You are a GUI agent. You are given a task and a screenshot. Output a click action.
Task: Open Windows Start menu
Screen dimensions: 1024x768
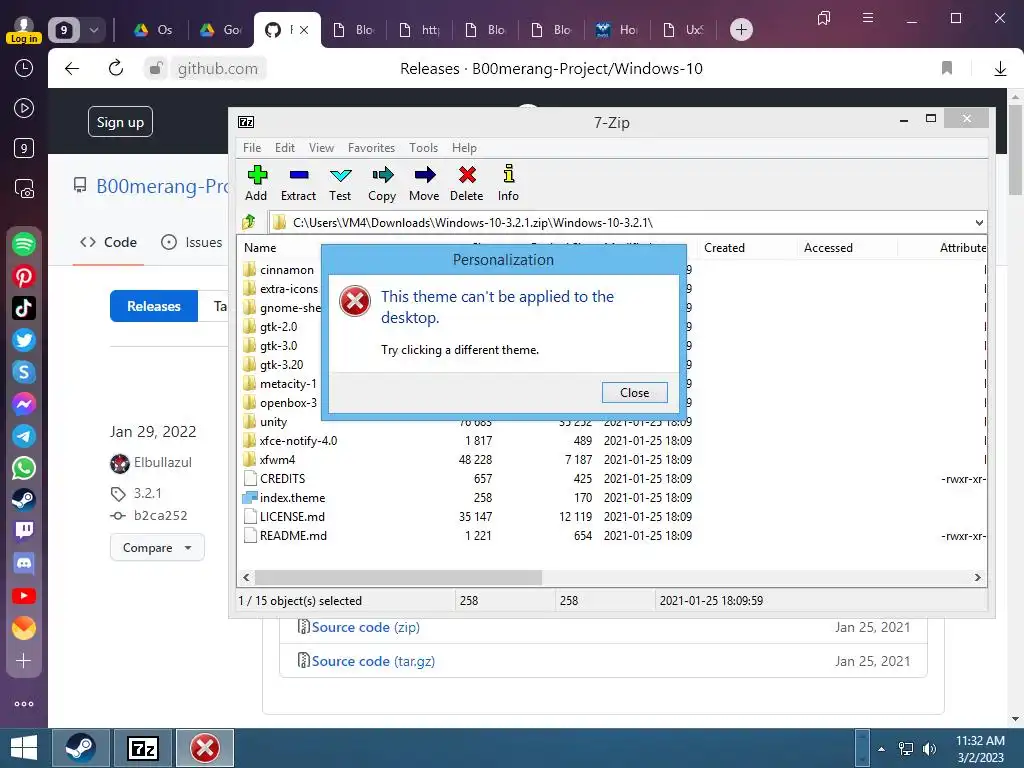pos(24,748)
